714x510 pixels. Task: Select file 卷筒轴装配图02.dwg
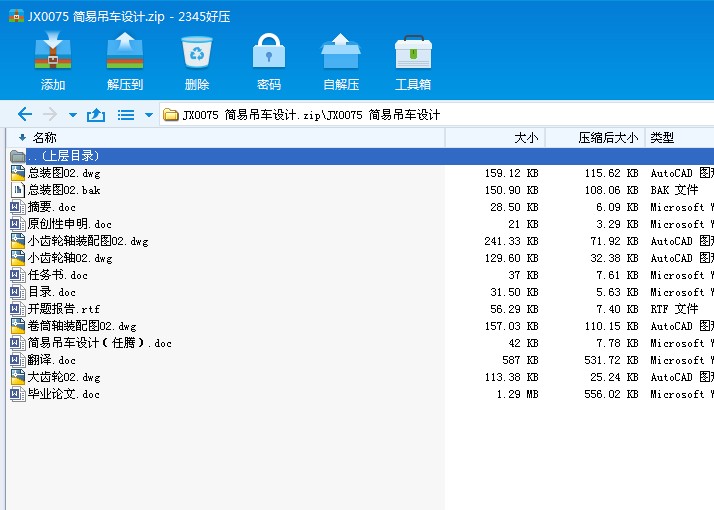coord(82,326)
